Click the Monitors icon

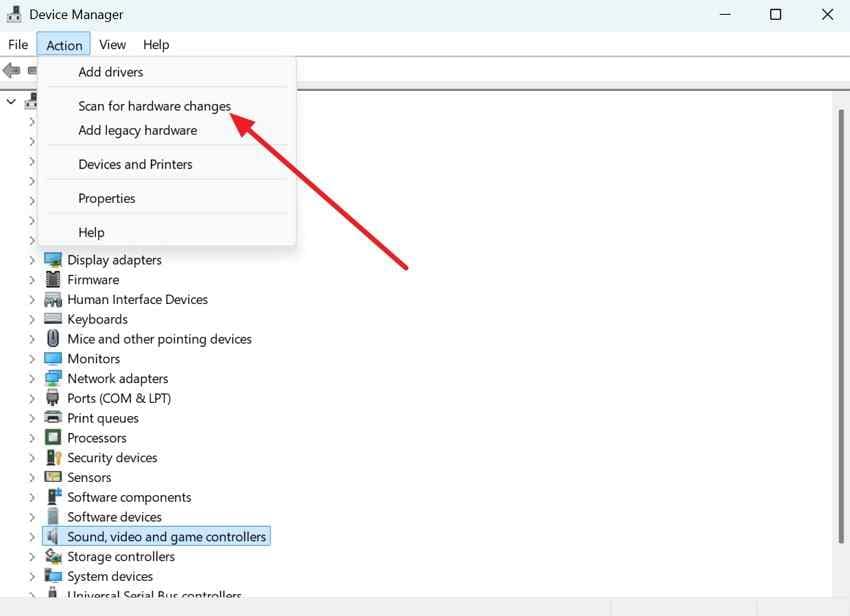click(x=53, y=358)
